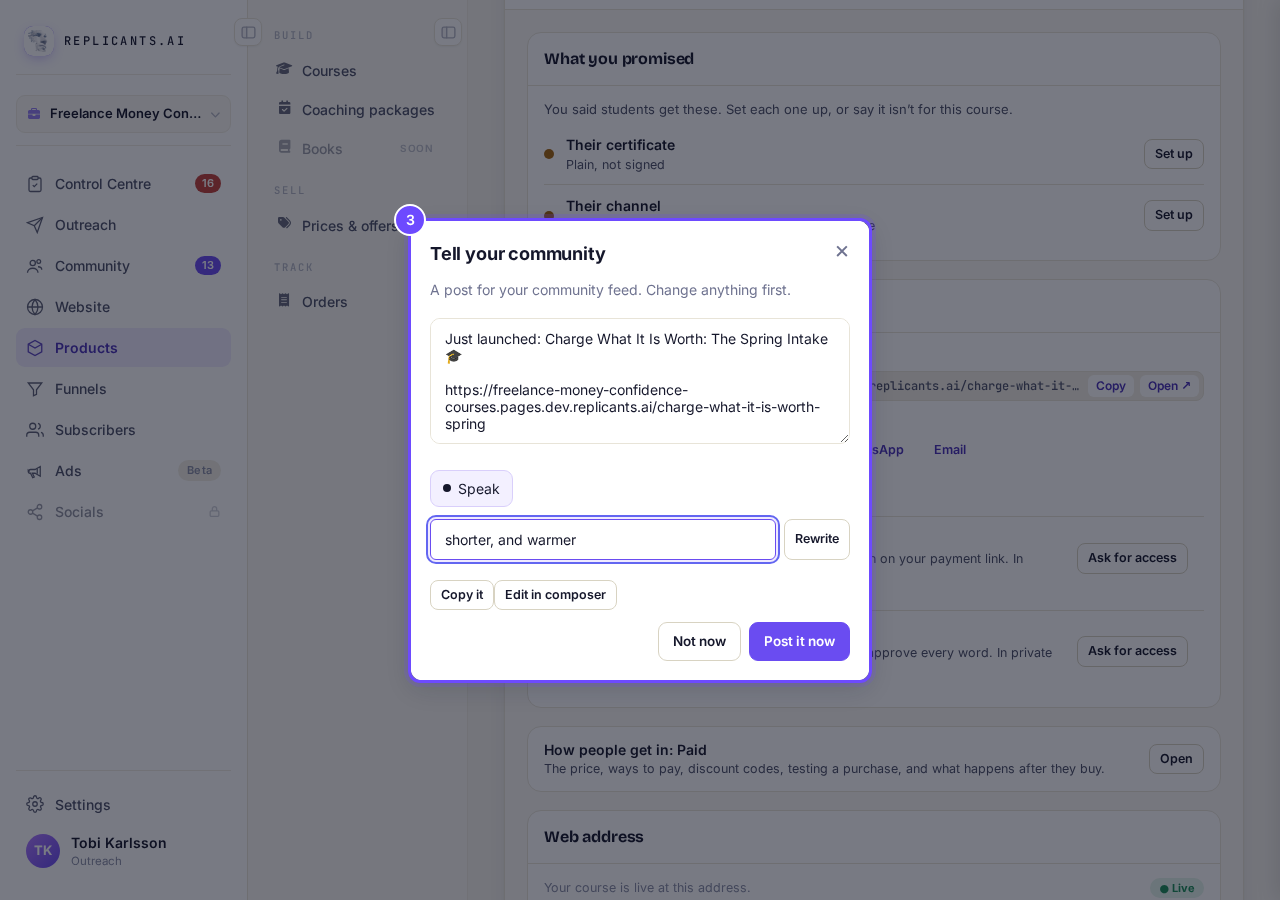Click the Socials share icon
This screenshot has height=900, width=1280.
click(x=35, y=512)
